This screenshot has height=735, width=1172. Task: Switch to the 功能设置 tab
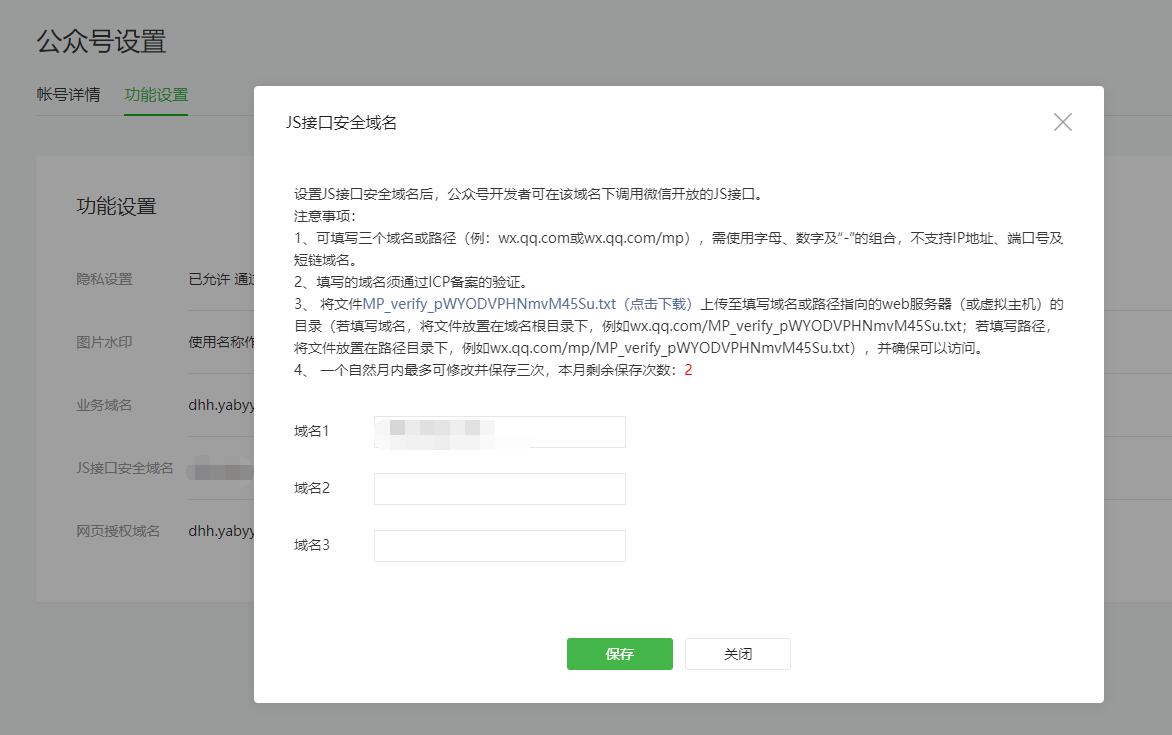[x=156, y=96]
